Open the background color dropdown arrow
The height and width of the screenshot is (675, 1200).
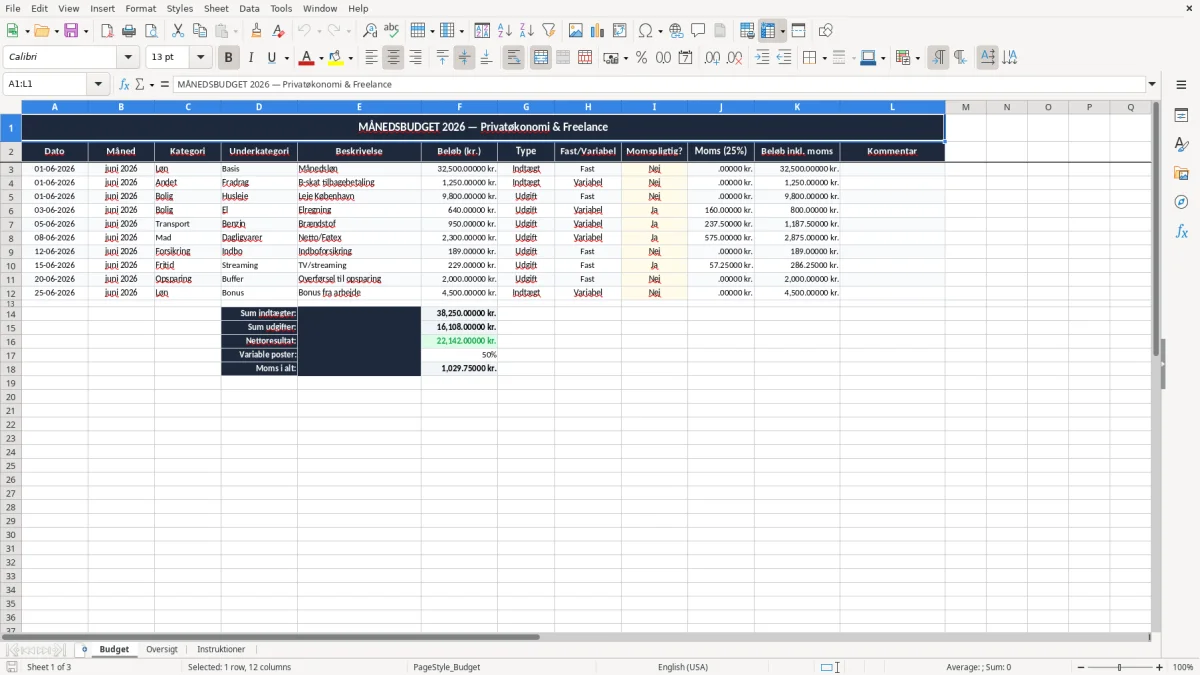(x=350, y=58)
